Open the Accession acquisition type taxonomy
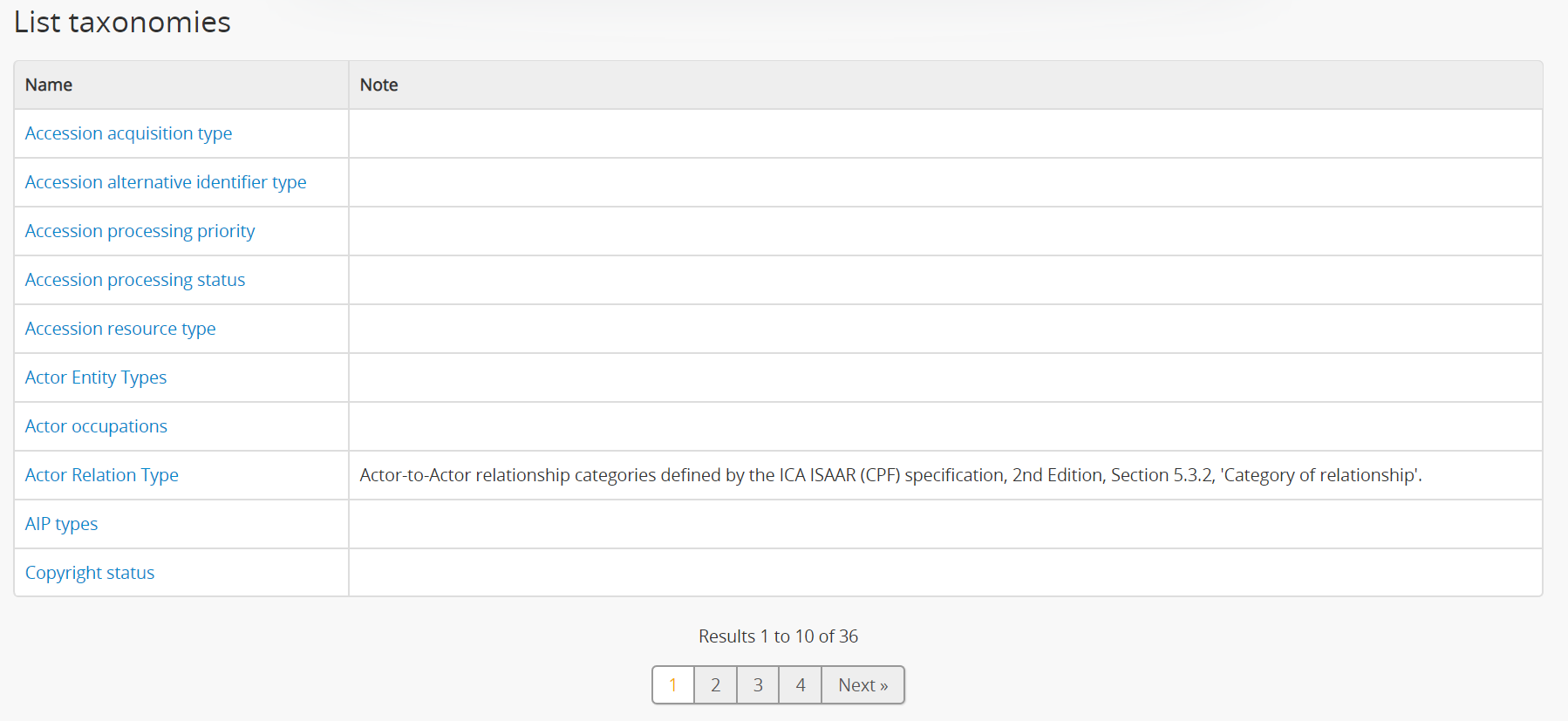Viewport: 1568px width, 721px height. (128, 133)
